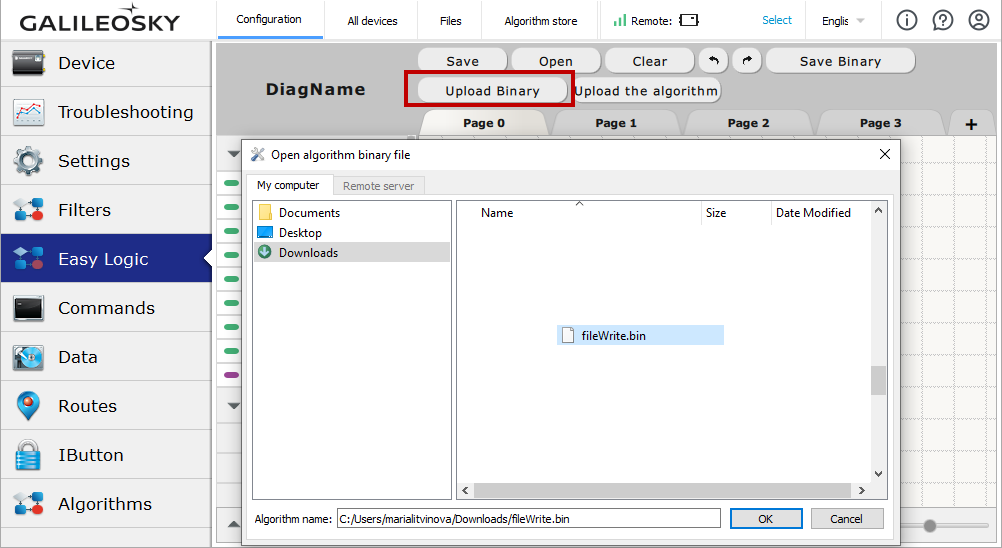Open the help question mark icon
The image size is (1002, 548).
(x=942, y=20)
